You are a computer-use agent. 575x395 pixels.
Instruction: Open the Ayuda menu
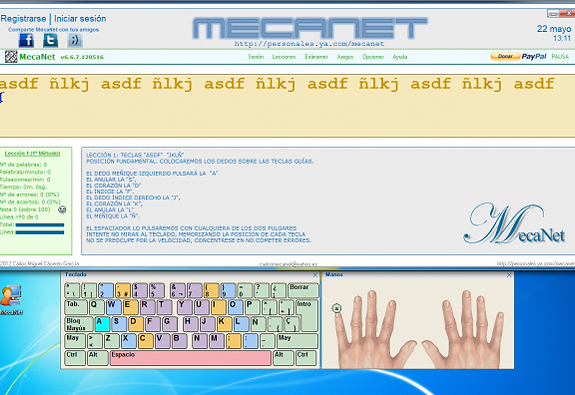click(400, 57)
